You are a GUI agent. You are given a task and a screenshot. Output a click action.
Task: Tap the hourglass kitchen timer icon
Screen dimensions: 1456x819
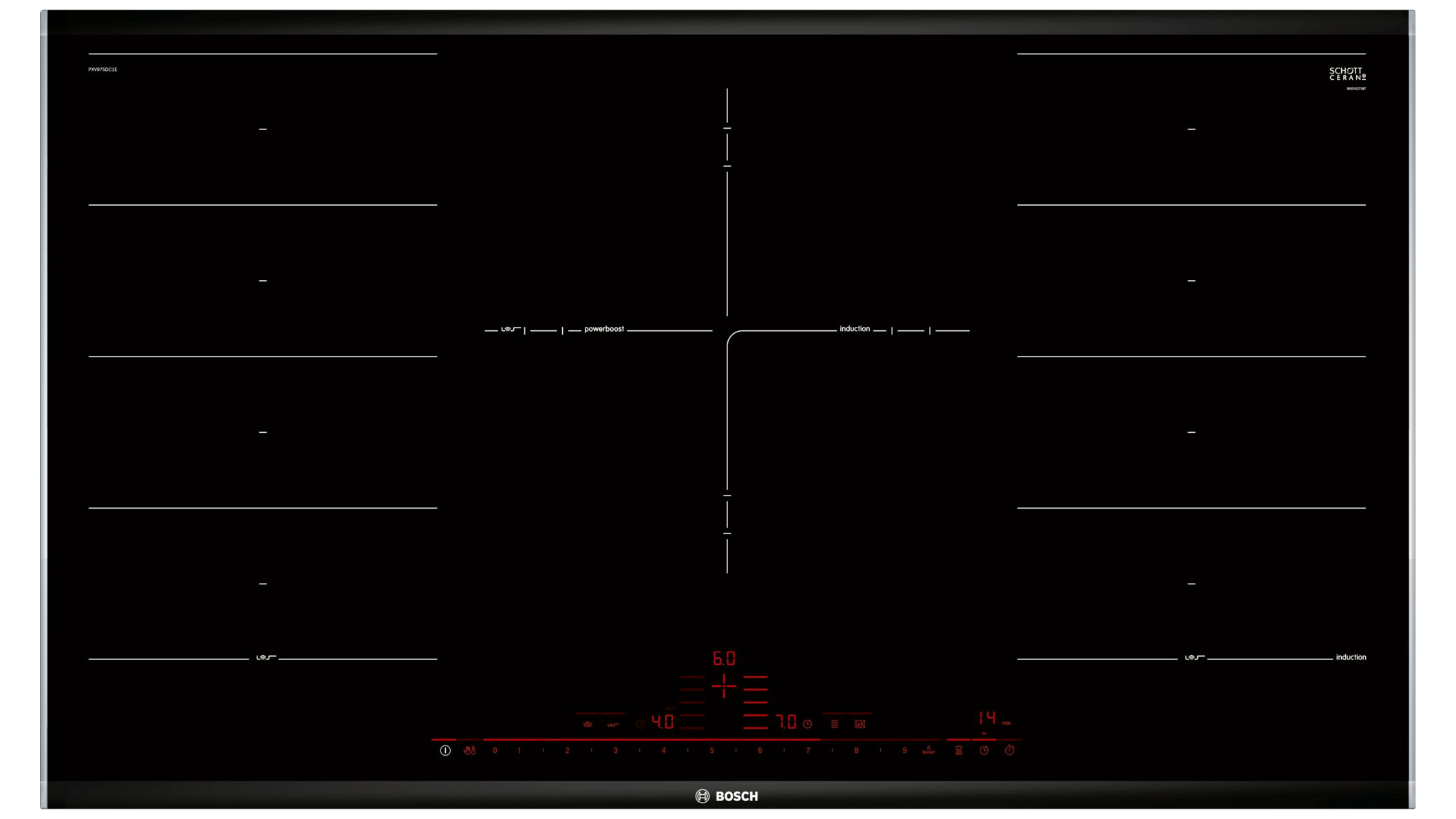click(959, 750)
